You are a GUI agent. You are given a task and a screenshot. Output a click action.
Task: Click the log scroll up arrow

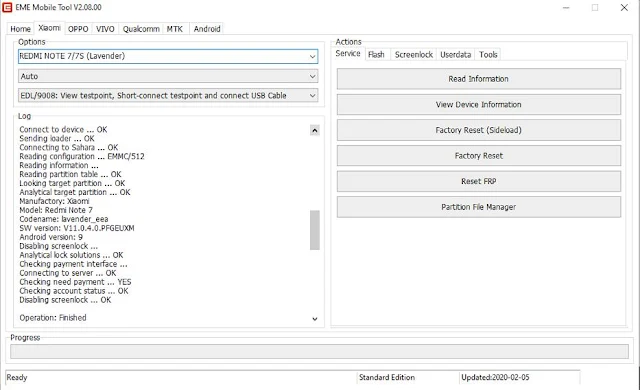pyautogui.click(x=315, y=131)
